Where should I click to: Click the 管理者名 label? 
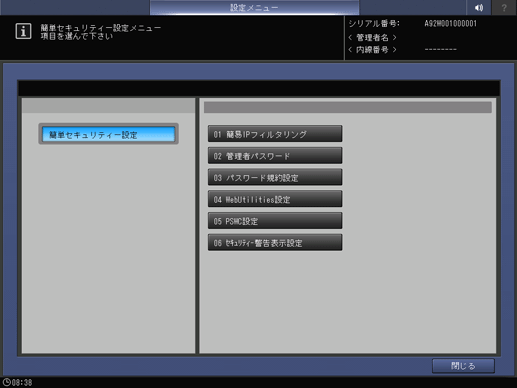click(372, 37)
